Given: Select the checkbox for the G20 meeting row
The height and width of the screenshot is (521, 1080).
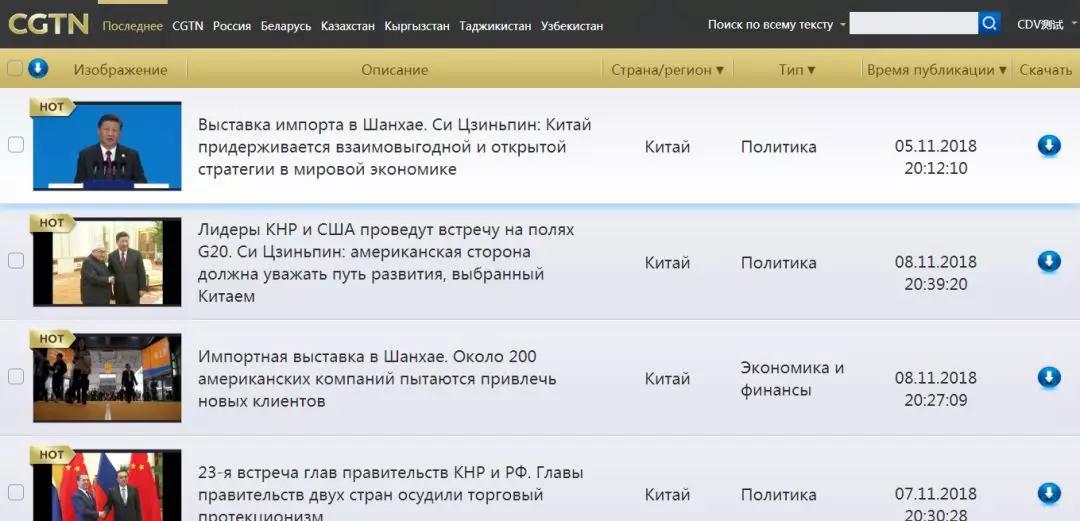Looking at the screenshot, I should coord(15,260).
